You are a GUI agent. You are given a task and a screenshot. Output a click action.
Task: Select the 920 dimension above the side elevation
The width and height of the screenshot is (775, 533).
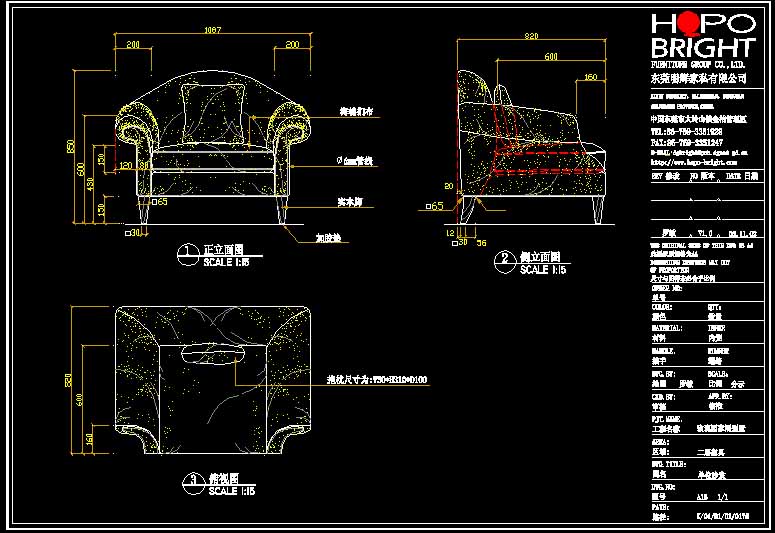(x=531, y=36)
